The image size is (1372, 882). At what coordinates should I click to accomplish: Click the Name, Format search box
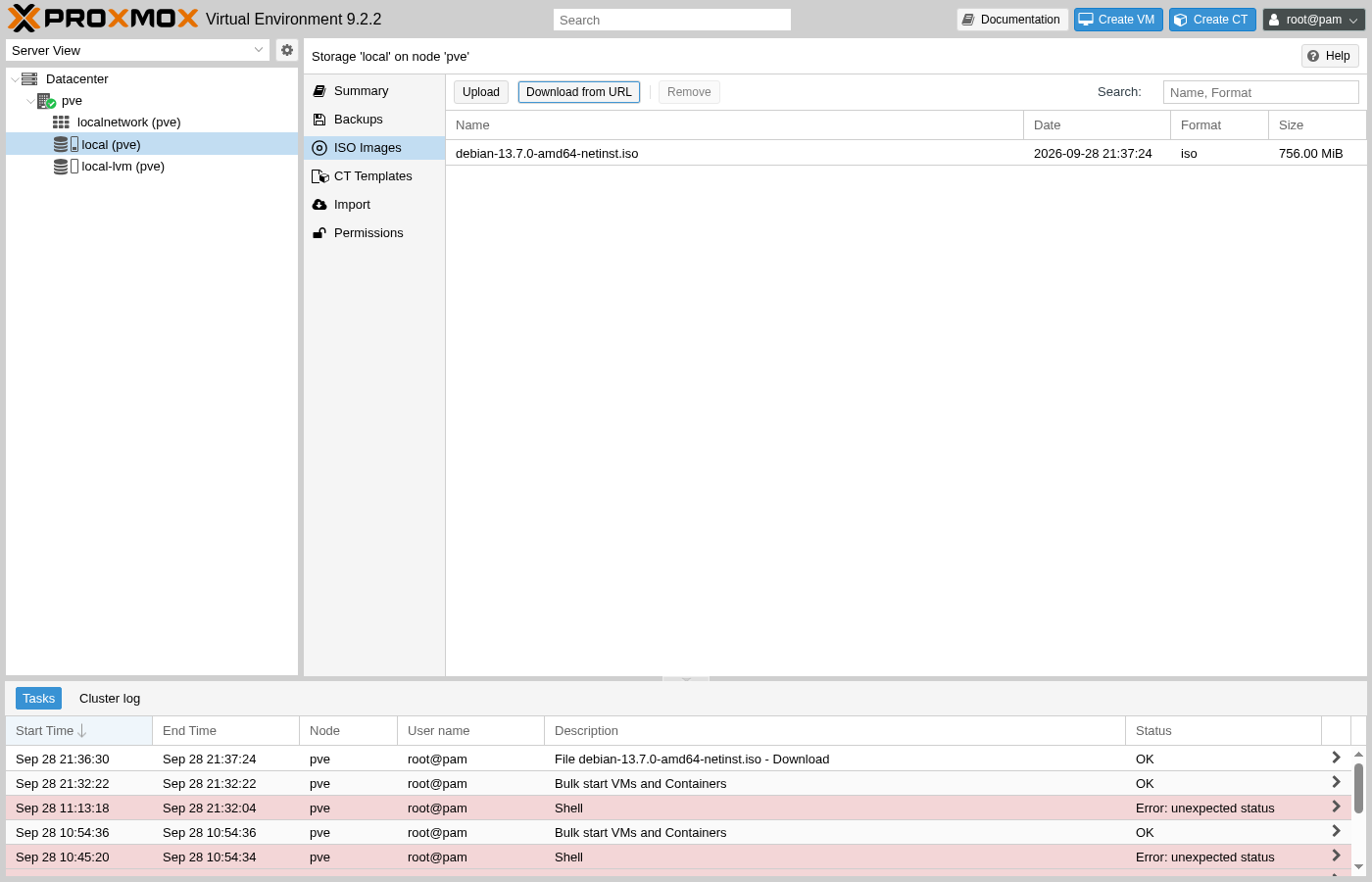(x=1261, y=92)
